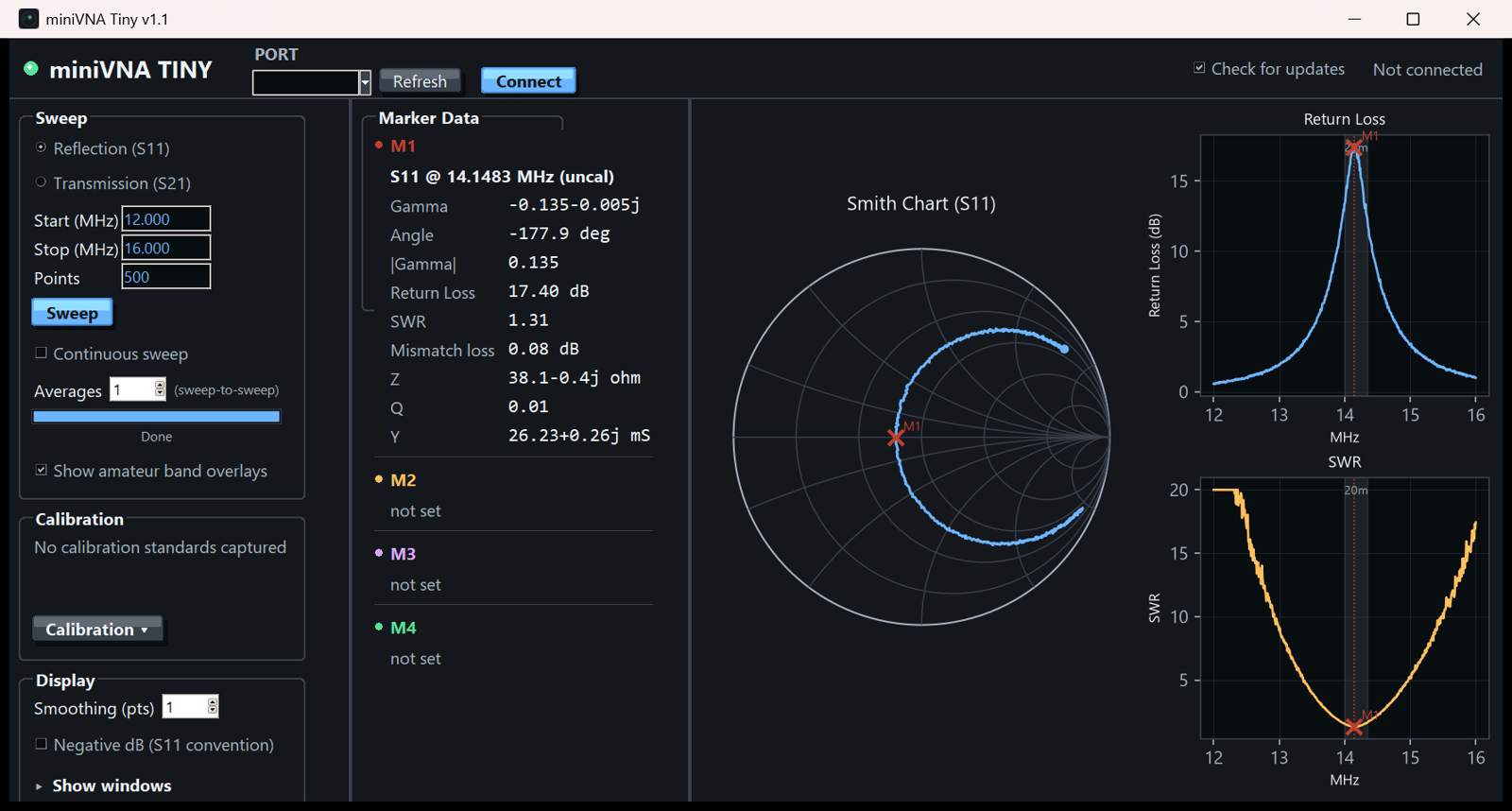Click the Averages spinner arrows
The width and height of the screenshot is (1512, 811).
pos(160,388)
